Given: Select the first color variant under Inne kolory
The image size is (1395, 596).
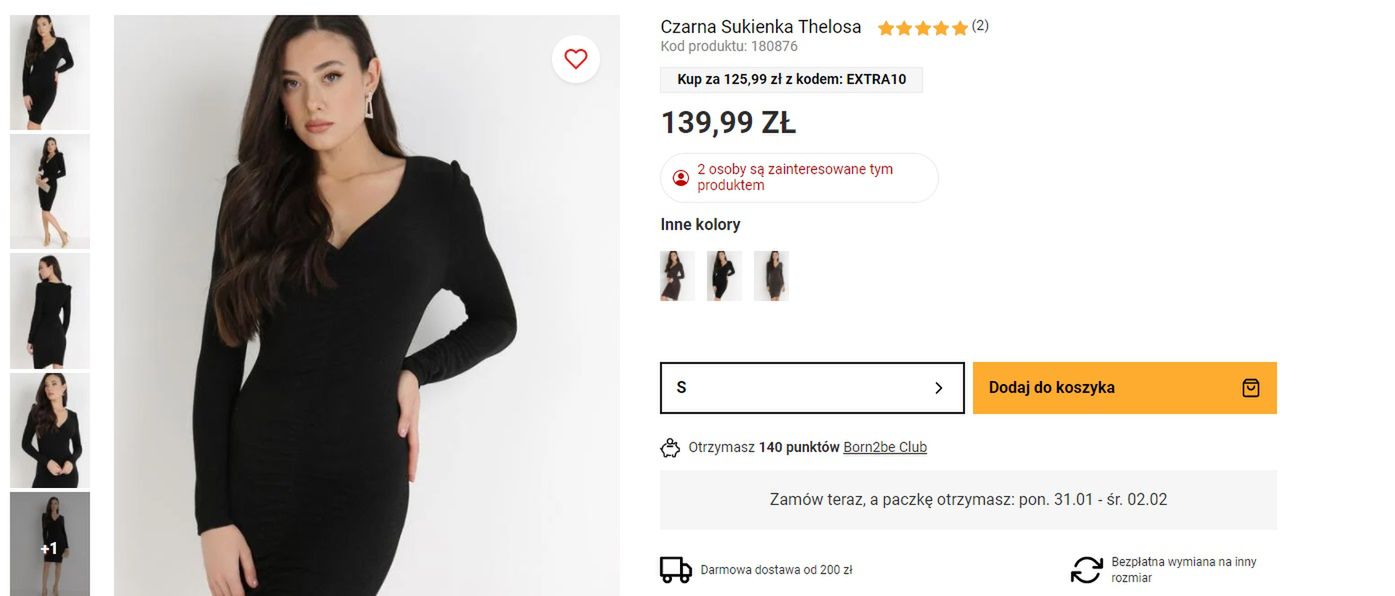Looking at the screenshot, I should pos(677,275).
